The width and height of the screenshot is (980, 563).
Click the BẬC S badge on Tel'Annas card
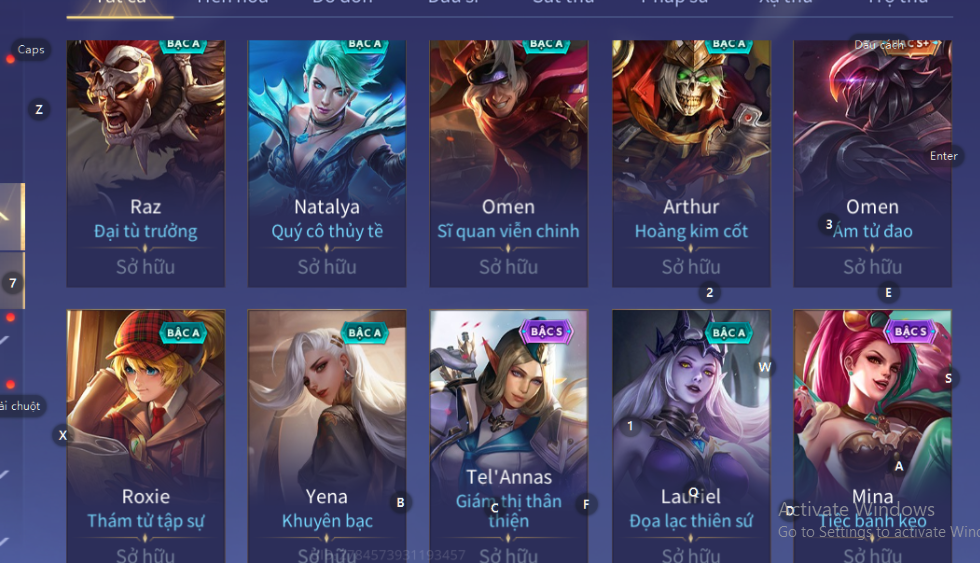547,331
